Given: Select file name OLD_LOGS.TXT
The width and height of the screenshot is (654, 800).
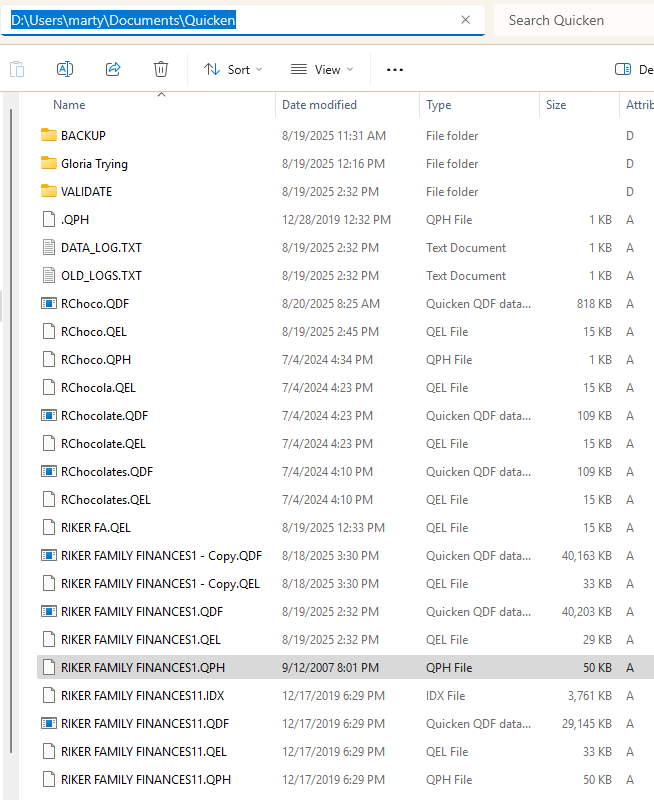Looking at the screenshot, I should point(102,276).
